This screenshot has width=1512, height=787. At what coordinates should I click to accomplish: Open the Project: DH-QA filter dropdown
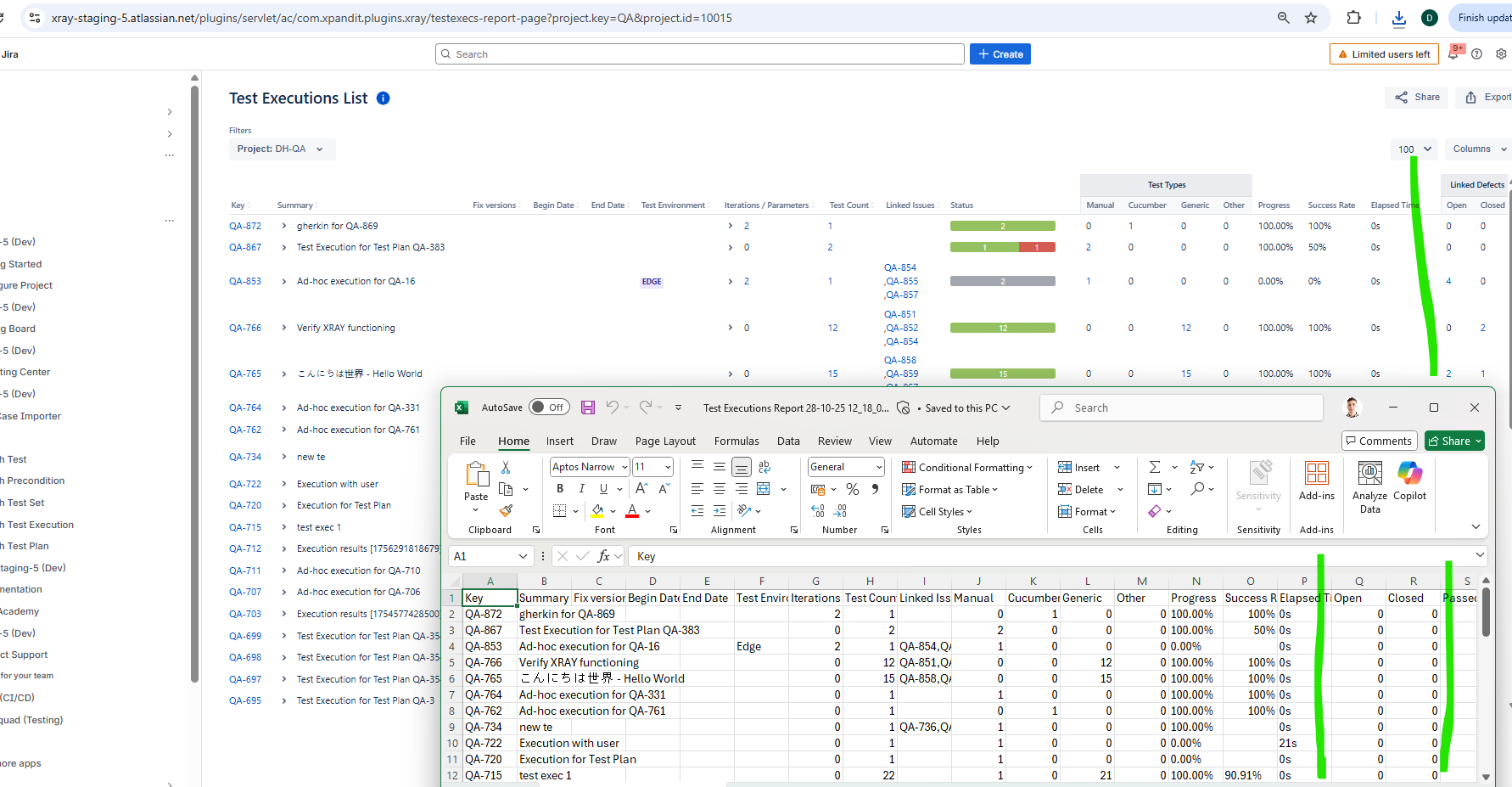[281, 149]
